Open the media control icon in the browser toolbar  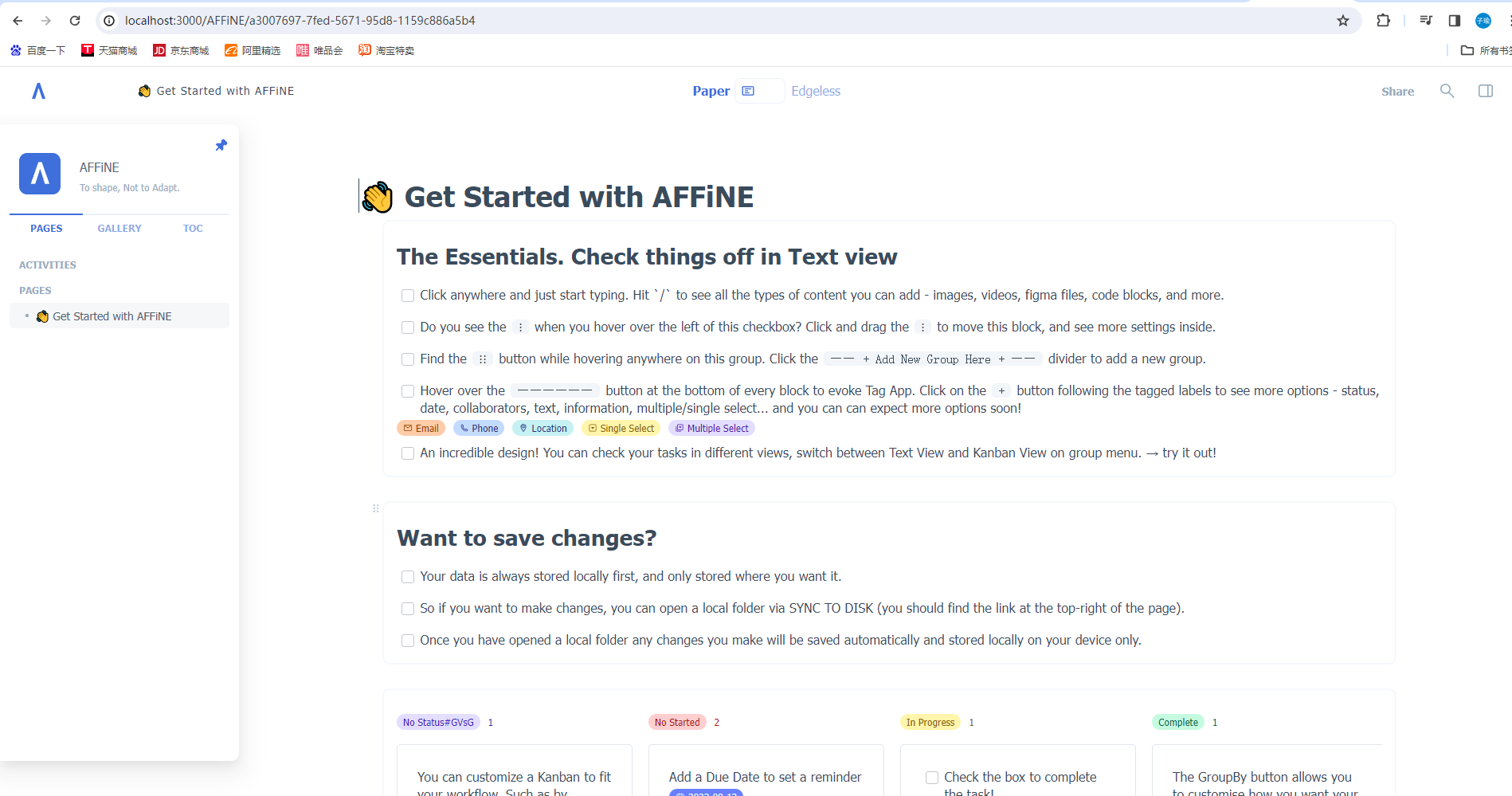click(1426, 21)
